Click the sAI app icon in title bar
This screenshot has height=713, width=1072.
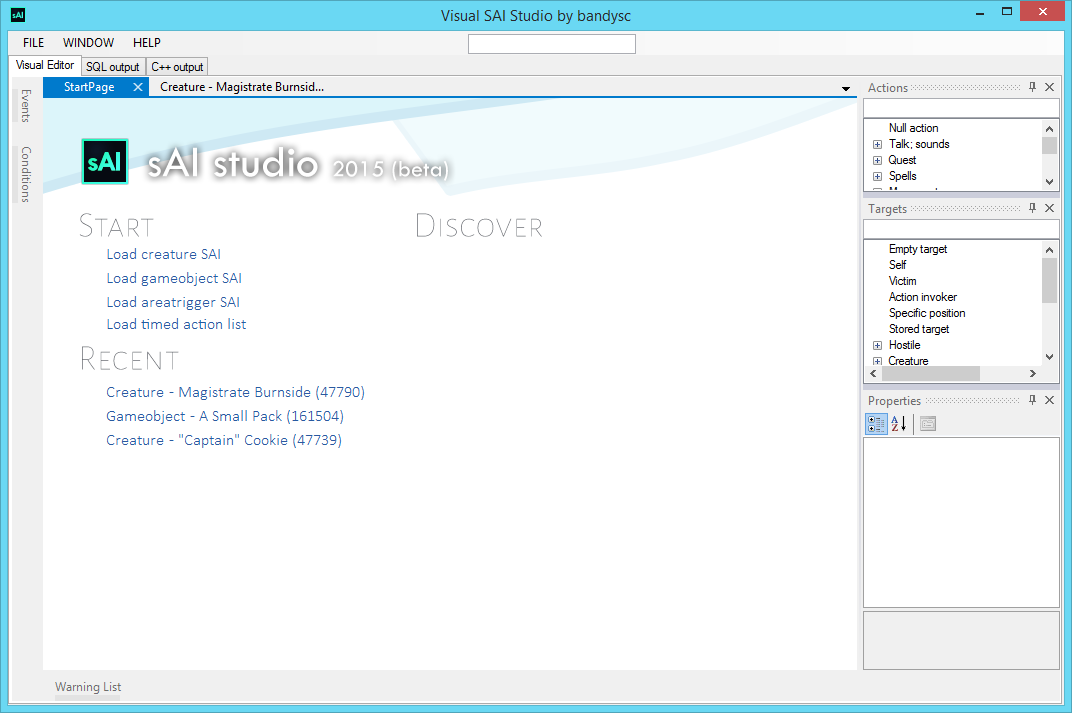[x=18, y=14]
